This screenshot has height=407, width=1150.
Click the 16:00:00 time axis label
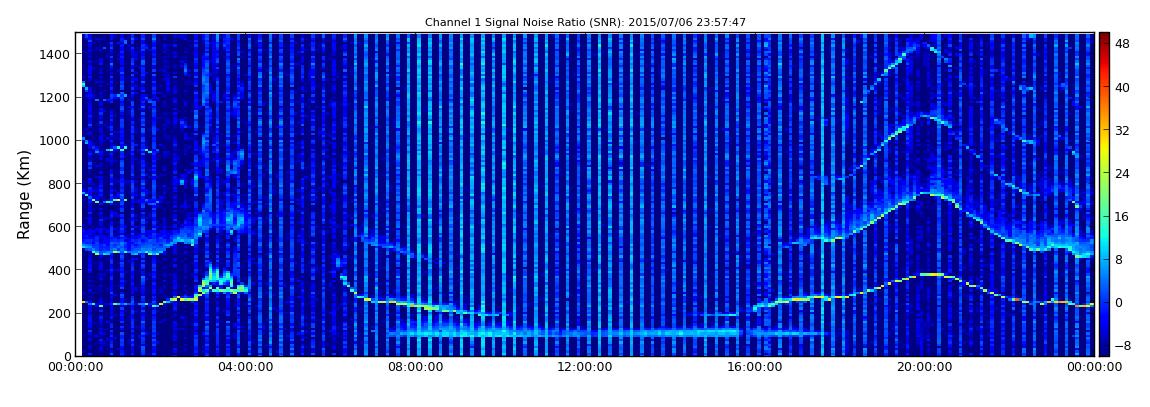pyautogui.click(x=755, y=367)
